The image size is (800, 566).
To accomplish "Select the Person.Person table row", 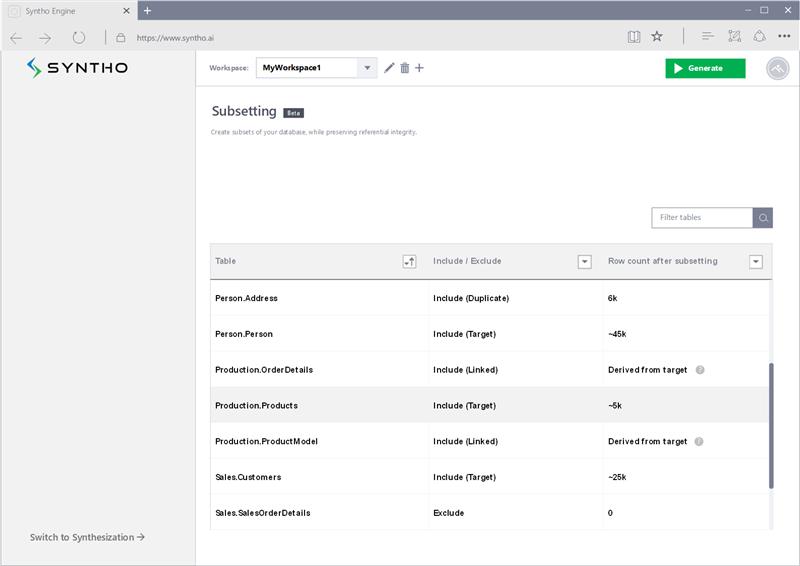I will pos(489,334).
